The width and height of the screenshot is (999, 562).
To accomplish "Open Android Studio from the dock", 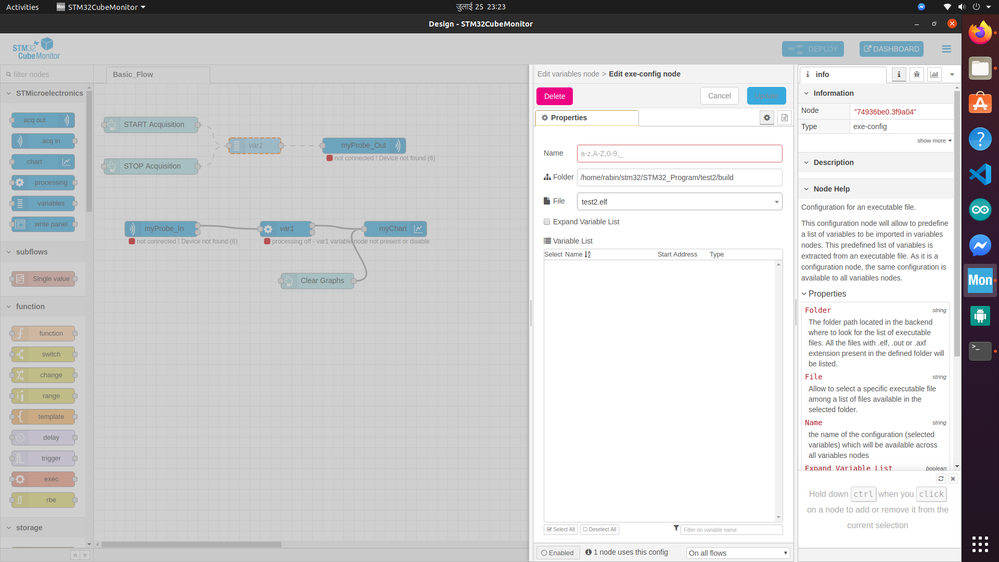I will click(980, 315).
